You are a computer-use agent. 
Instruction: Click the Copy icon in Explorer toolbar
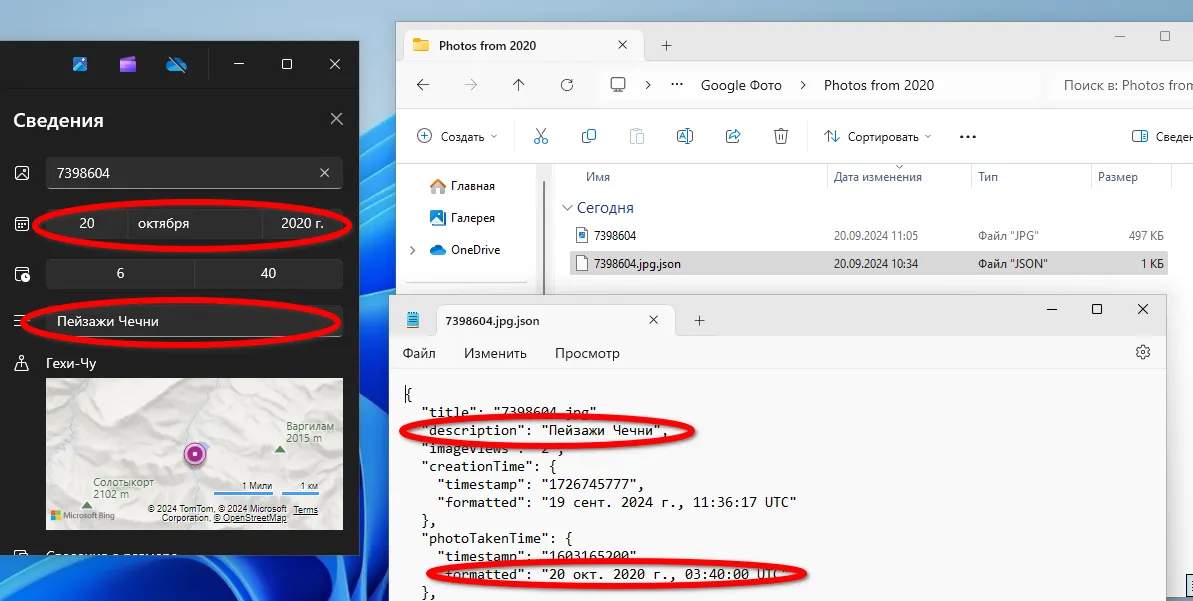(x=589, y=136)
